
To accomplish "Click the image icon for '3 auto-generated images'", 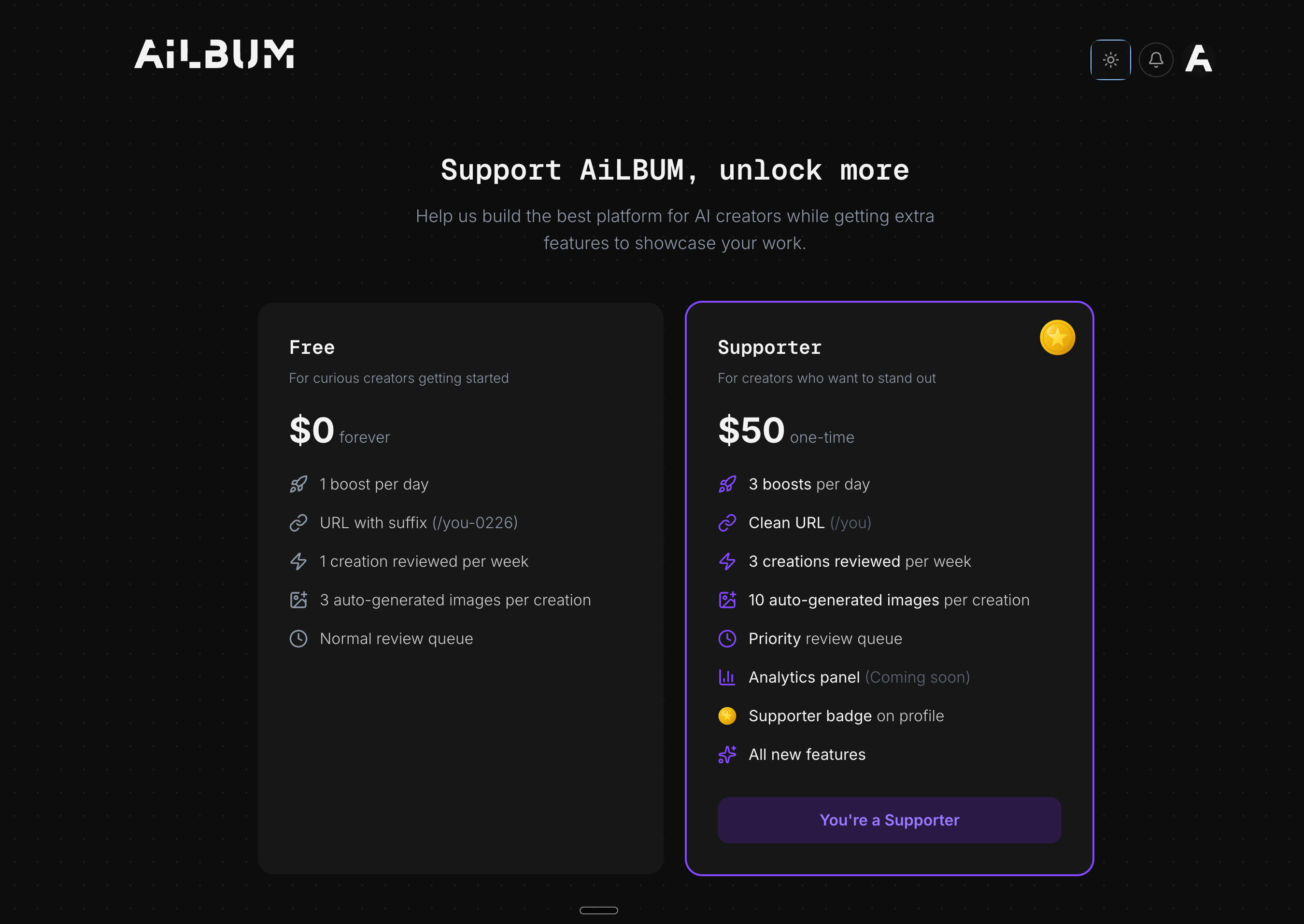I will (298, 600).
